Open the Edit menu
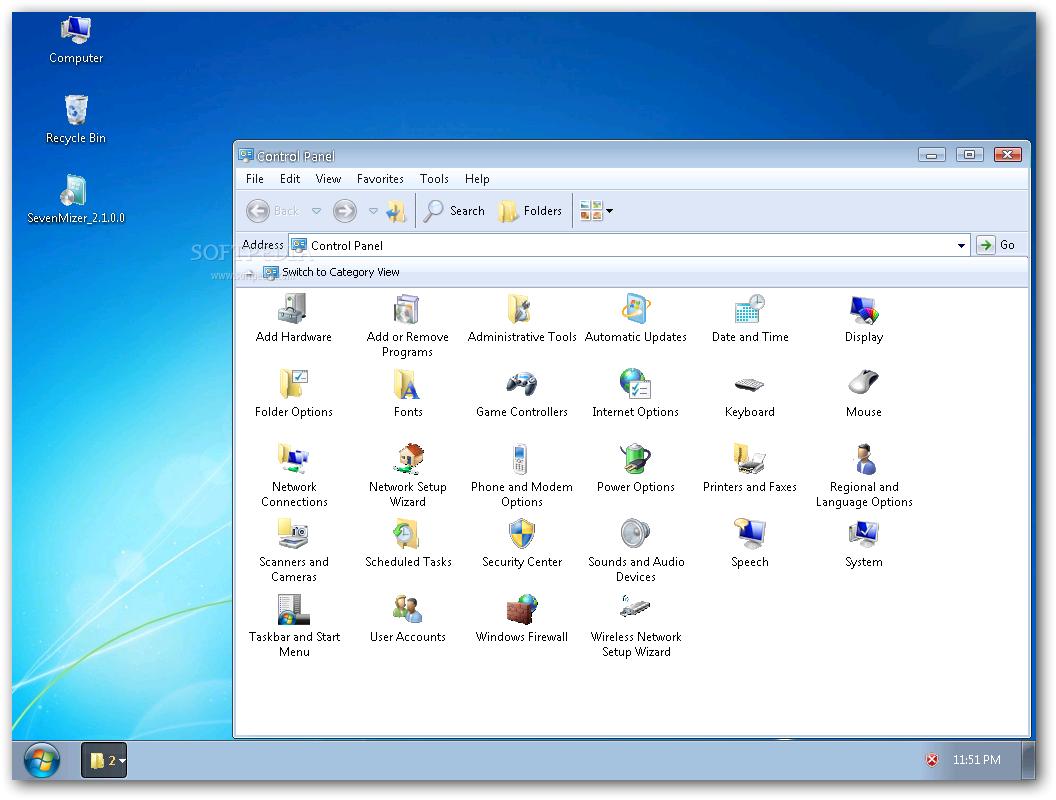The height and width of the screenshot is (800, 1056). click(x=290, y=178)
